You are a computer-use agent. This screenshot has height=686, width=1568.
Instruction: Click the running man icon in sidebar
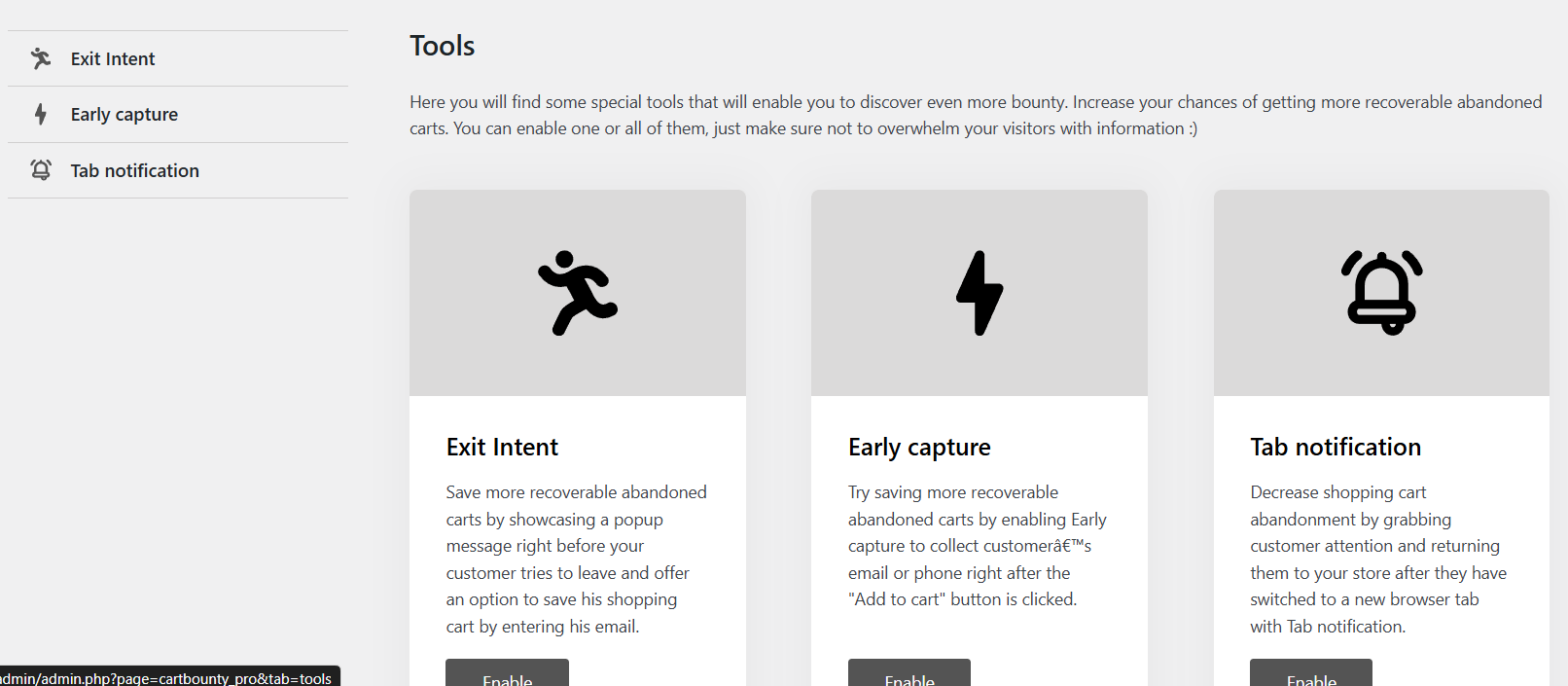tap(41, 58)
